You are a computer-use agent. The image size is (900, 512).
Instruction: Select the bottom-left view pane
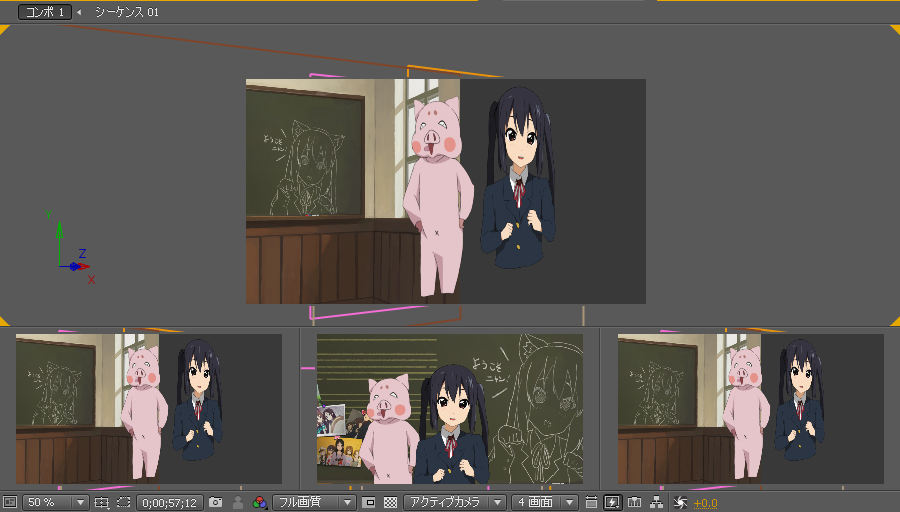[x=149, y=409]
